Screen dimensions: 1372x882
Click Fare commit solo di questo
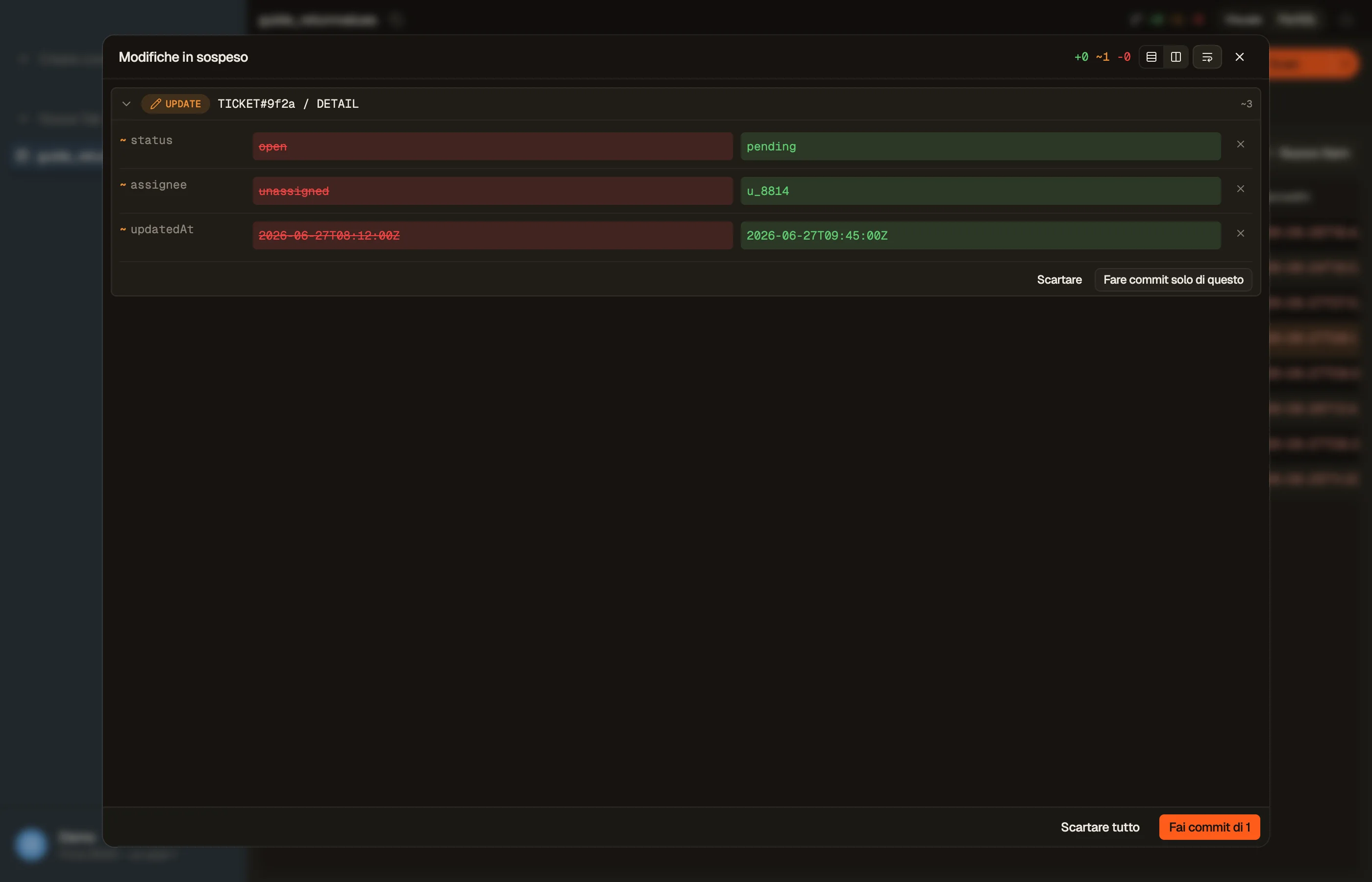click(1173, 279)
